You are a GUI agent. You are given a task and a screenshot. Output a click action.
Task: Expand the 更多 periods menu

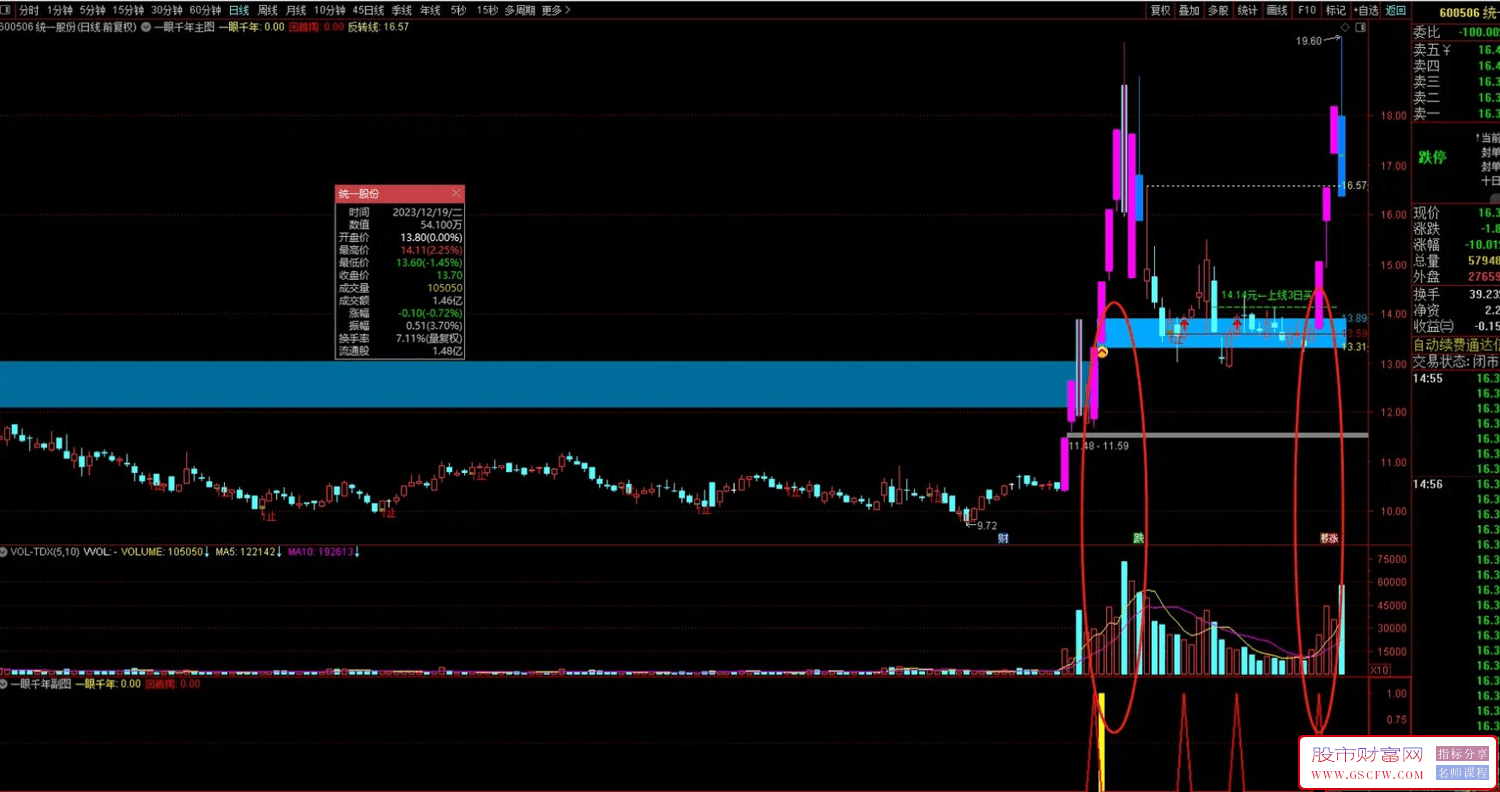coord(556,10)
